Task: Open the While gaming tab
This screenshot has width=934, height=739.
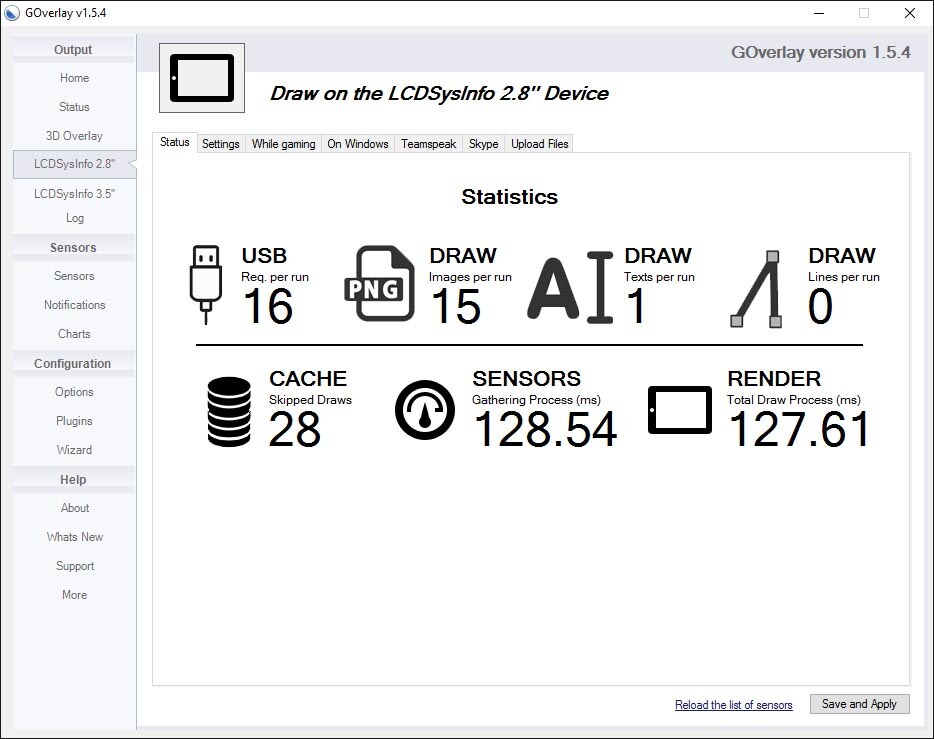Action: click(283, 144)
